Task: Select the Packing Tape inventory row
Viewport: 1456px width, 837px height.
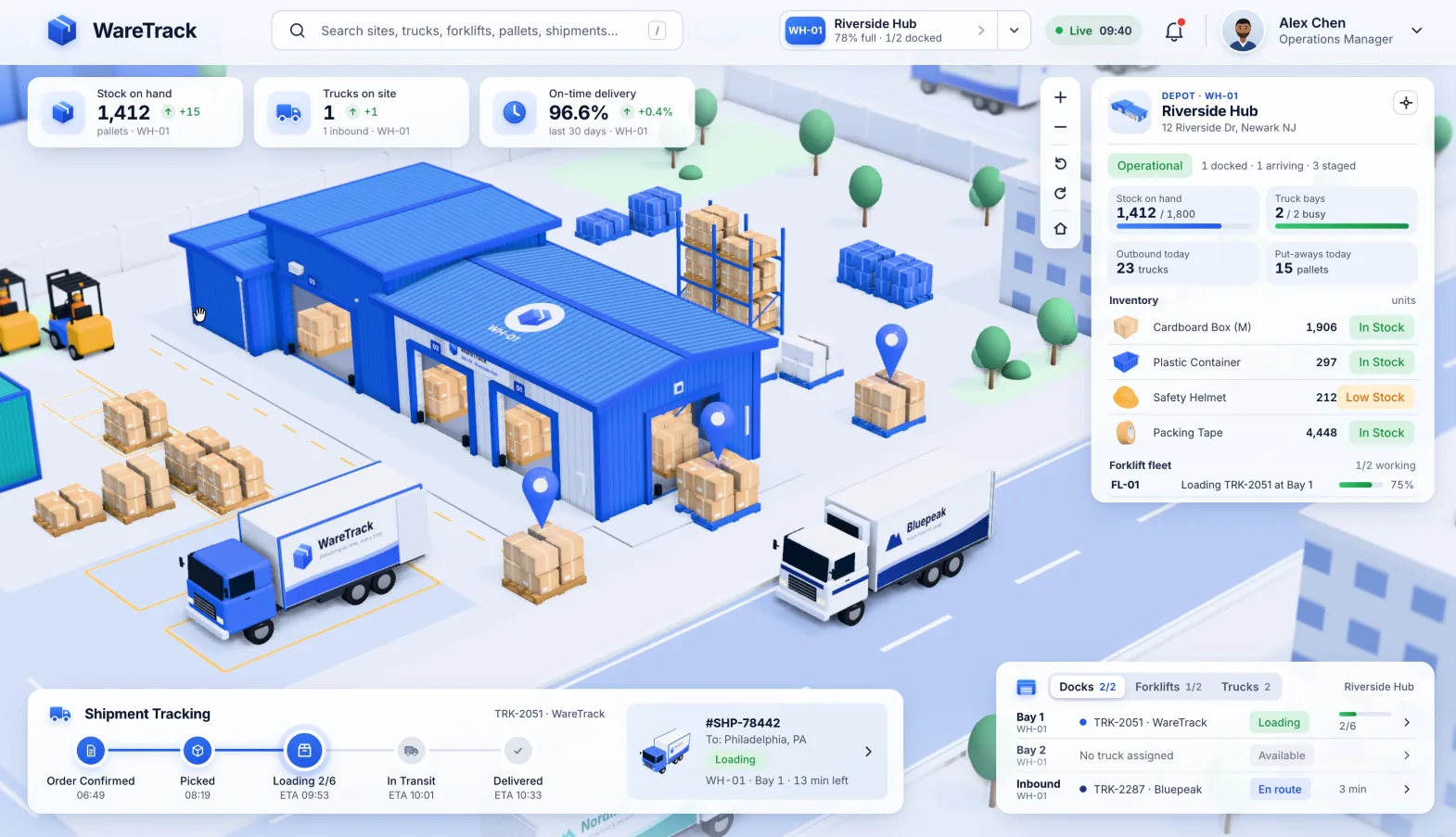Action: (x=1262, y=433)
